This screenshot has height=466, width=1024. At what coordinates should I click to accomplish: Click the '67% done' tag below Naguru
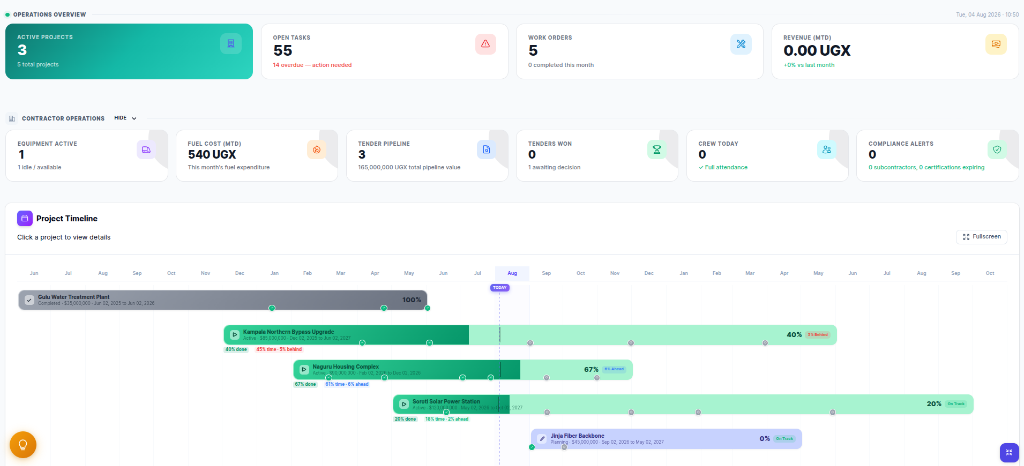(305, 384)
